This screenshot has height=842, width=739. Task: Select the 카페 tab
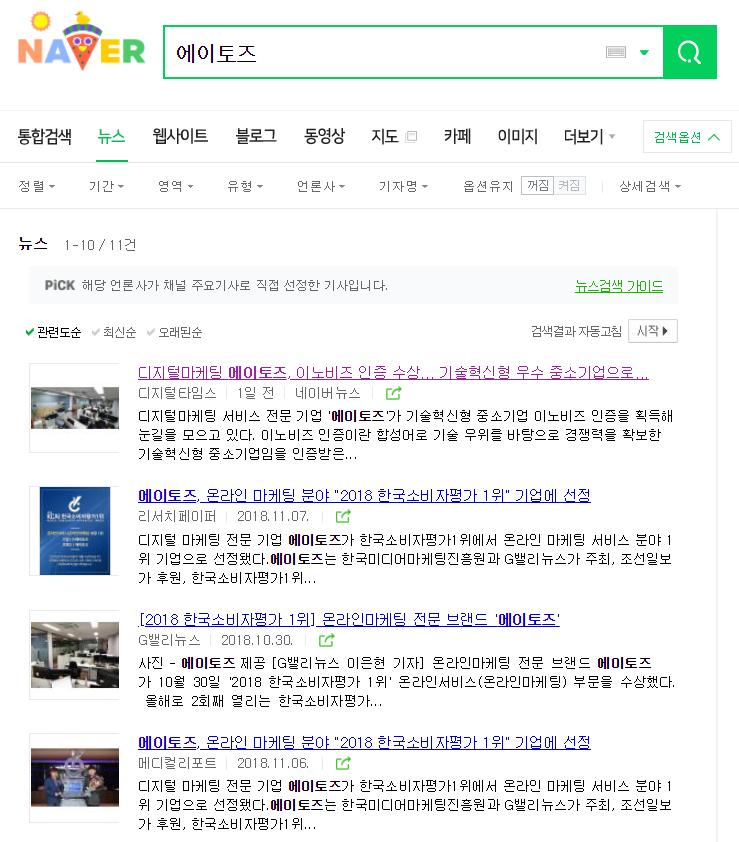[457, 136]
